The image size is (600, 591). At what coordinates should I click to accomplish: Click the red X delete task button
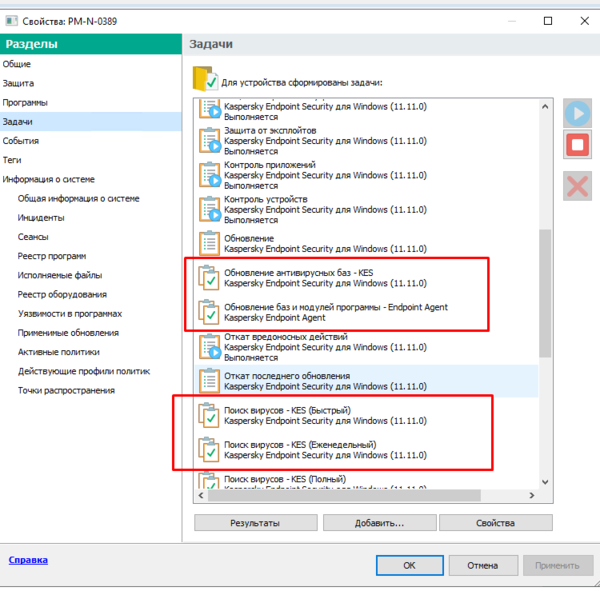577,186
